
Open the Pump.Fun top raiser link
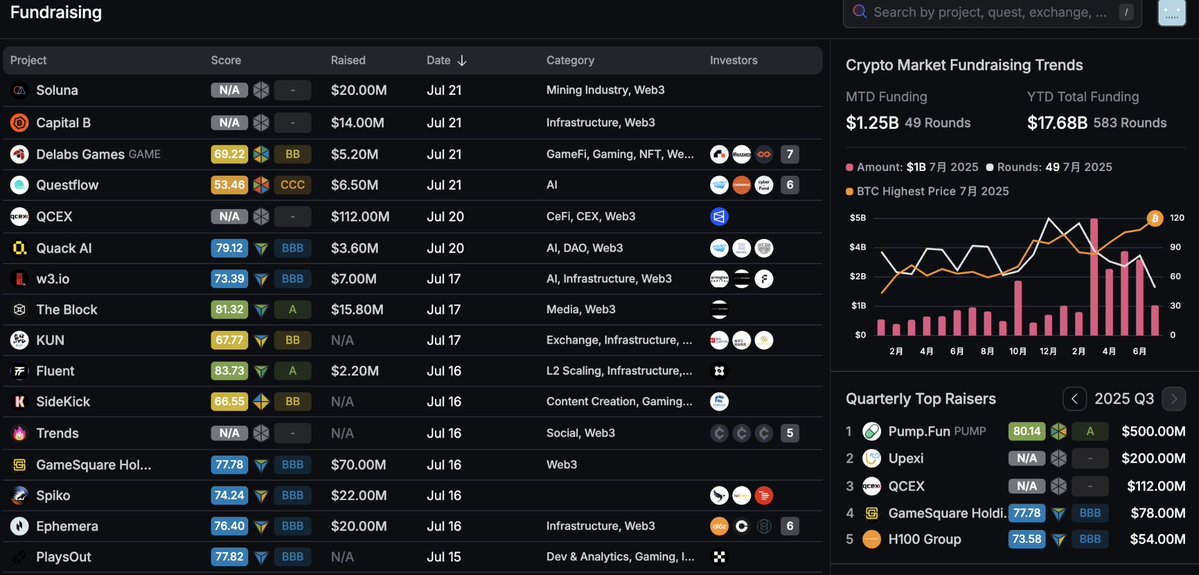[x=919, y=431]
